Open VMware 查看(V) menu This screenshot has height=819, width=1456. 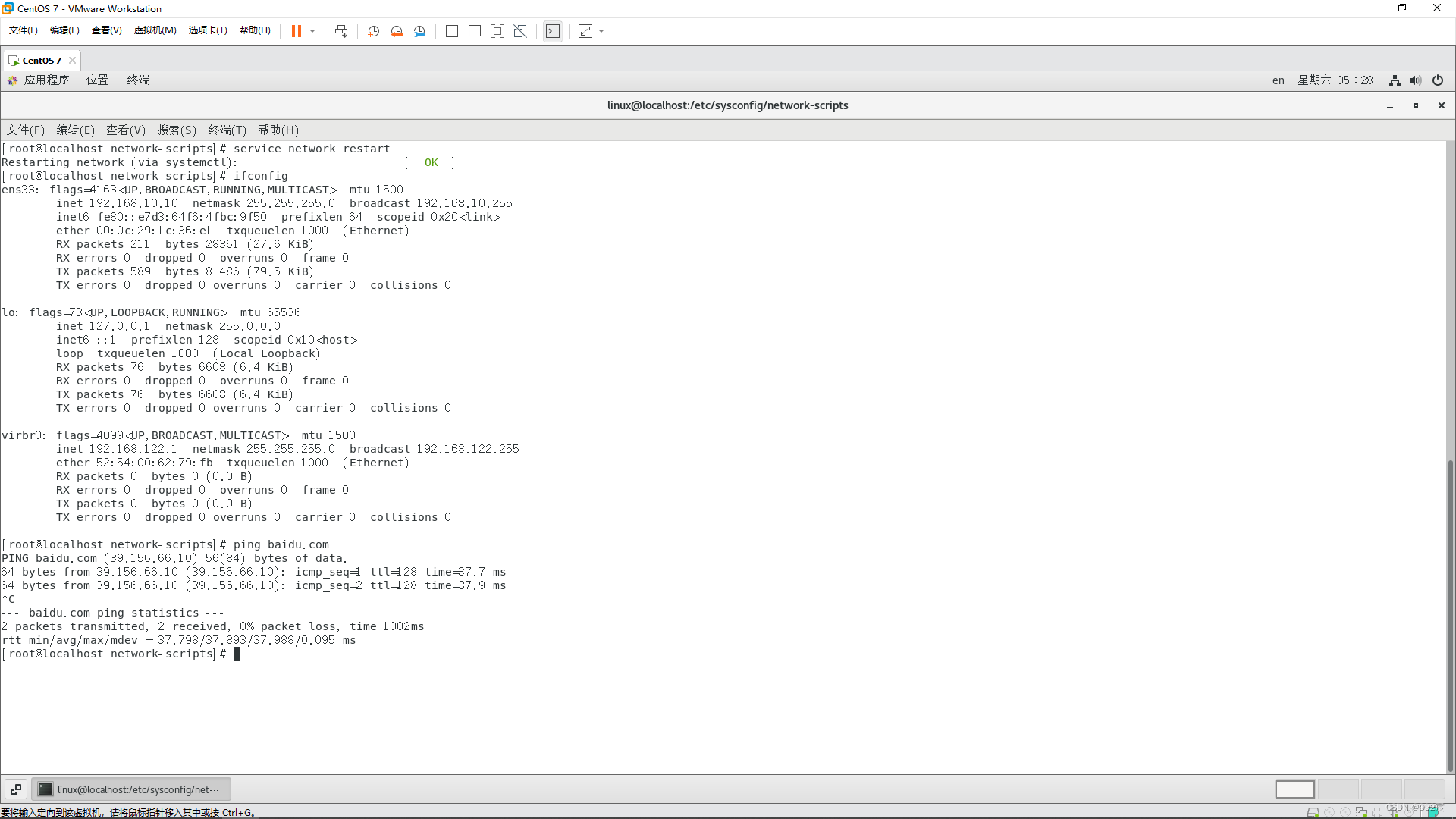(107, 30)
